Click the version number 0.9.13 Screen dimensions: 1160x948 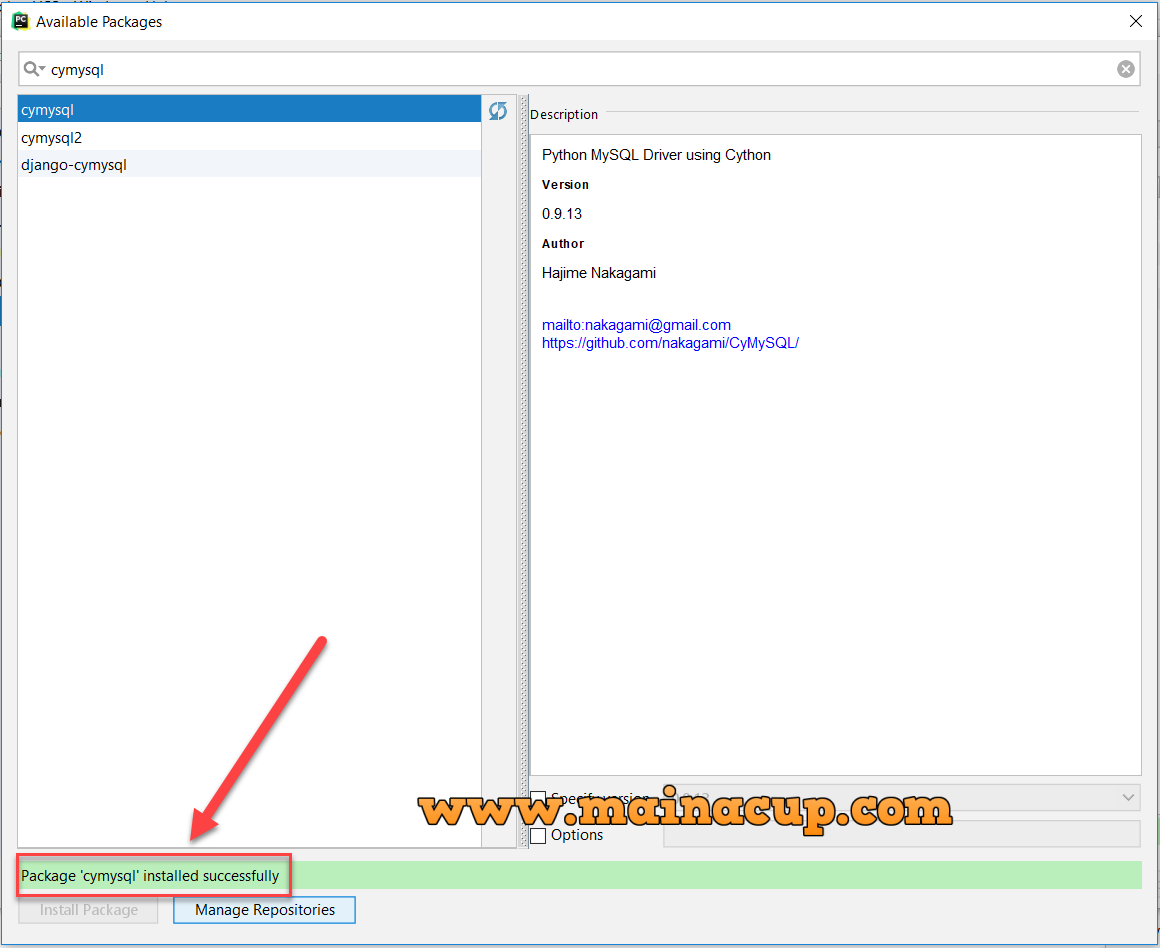pos(562,214)
